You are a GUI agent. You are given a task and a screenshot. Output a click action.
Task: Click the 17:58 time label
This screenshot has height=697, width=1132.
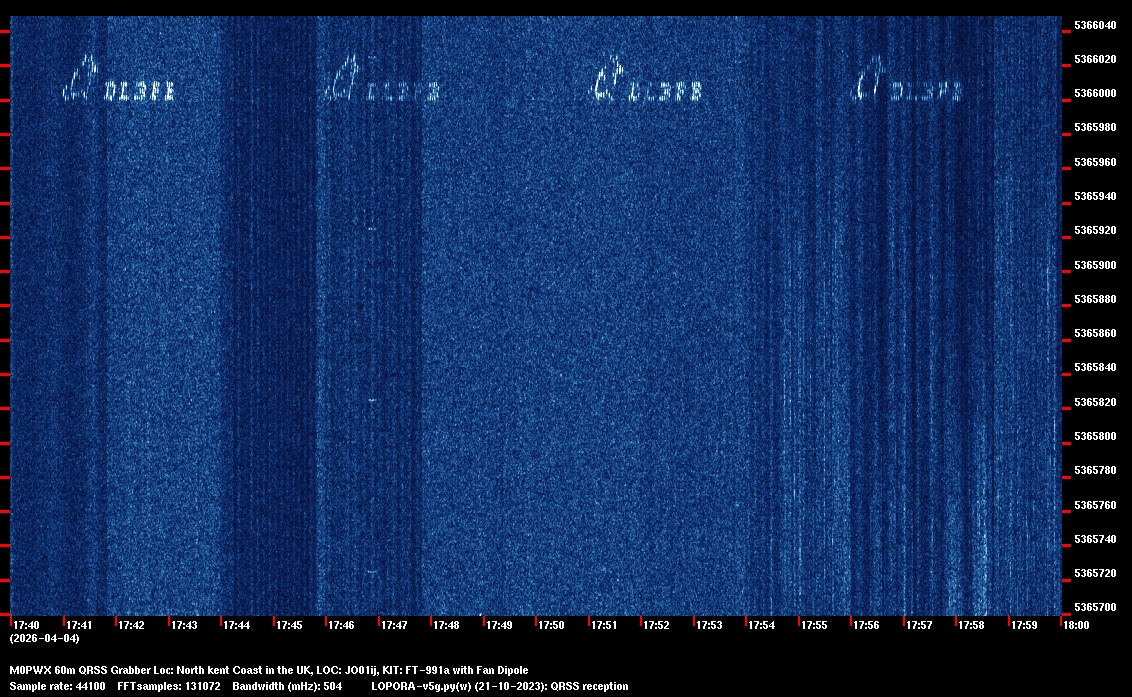coord(971,625)
